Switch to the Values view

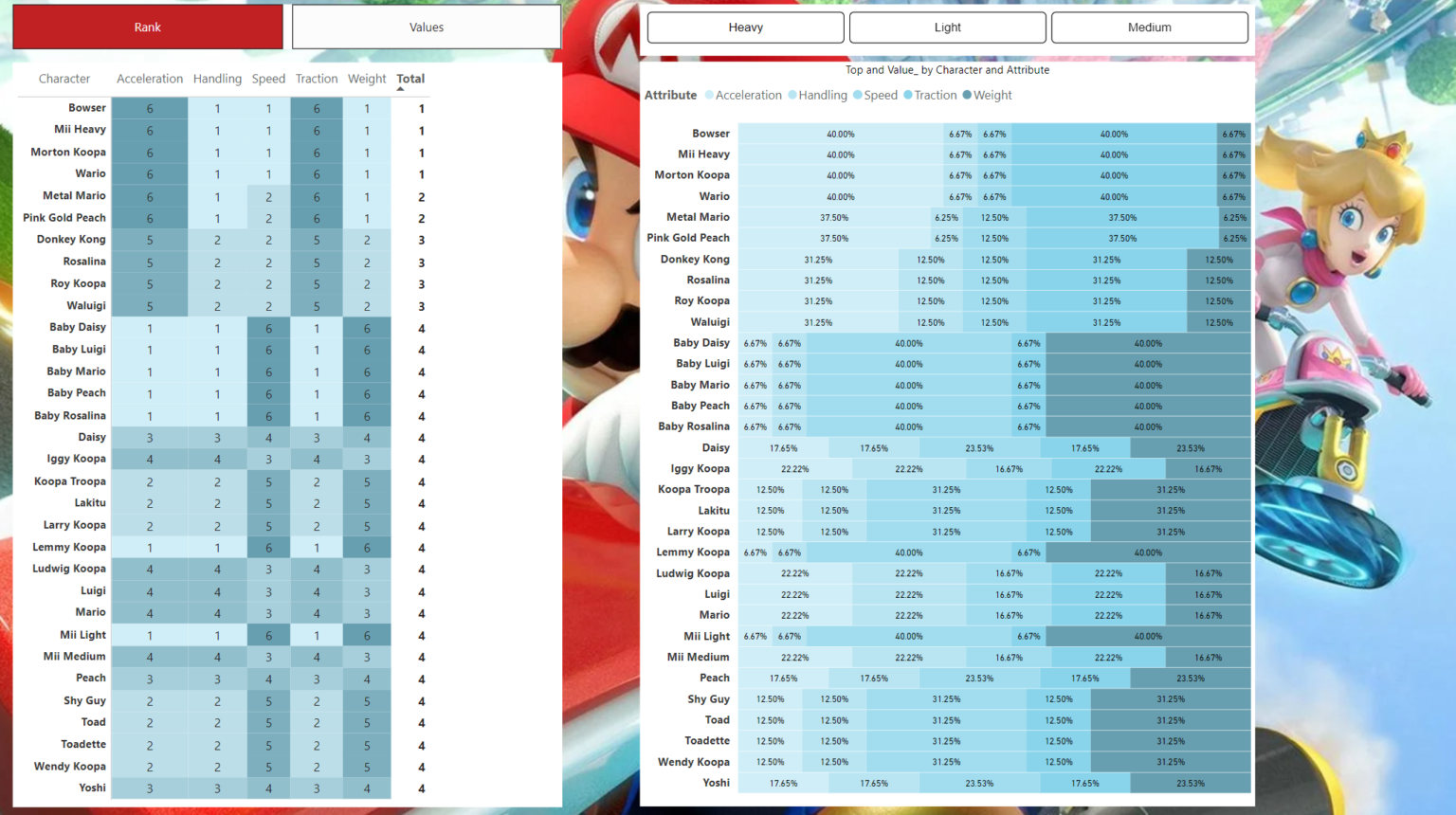pos(427,27)
